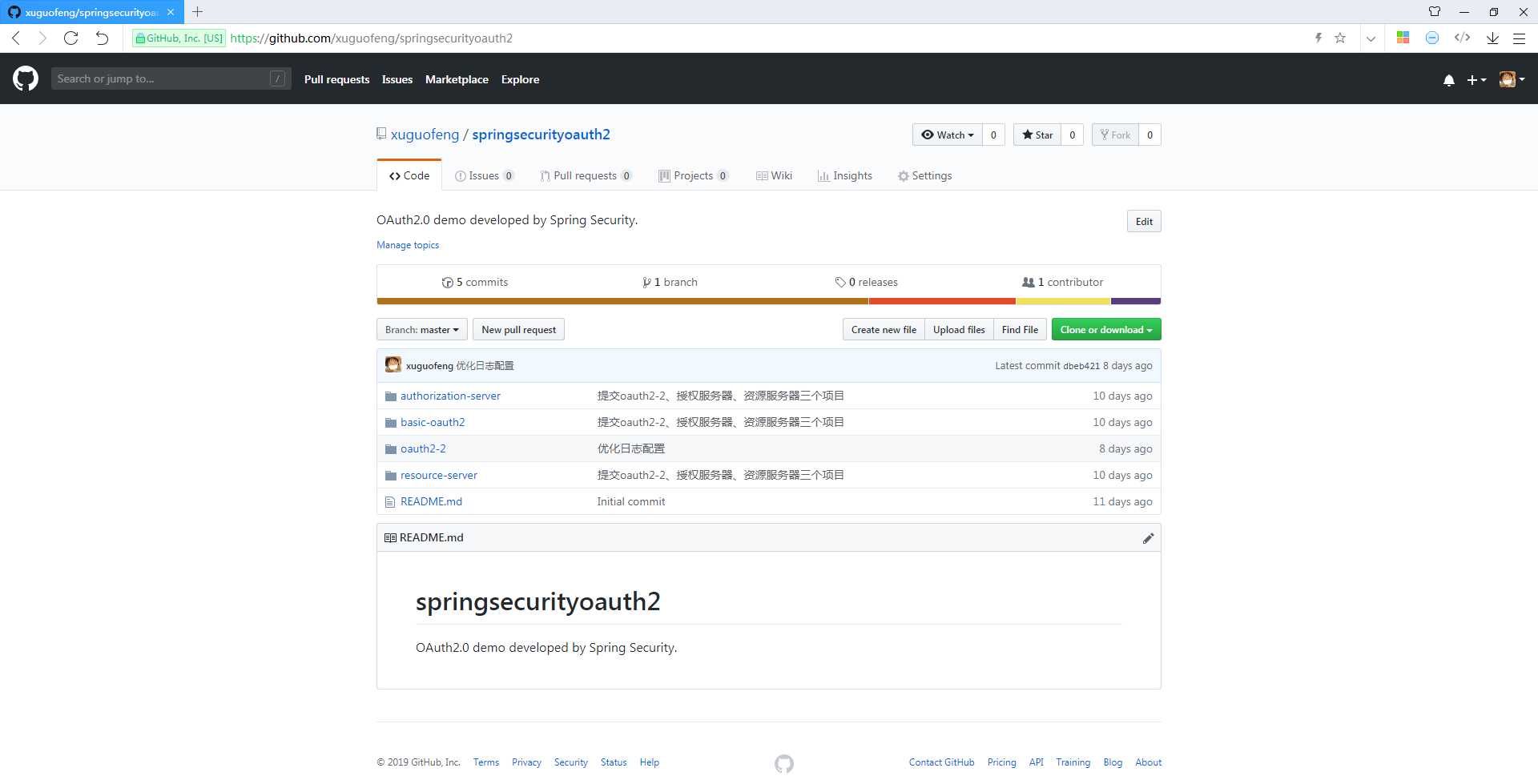
Task: Expand the address bar history chevron
Action: [1371, 38]
